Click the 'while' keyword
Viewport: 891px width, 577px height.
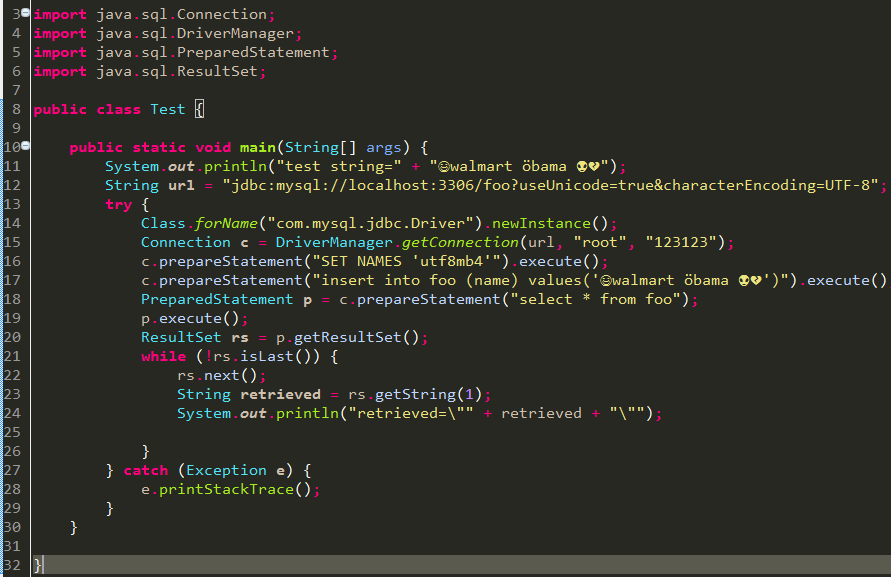click(x=164, y=356)
